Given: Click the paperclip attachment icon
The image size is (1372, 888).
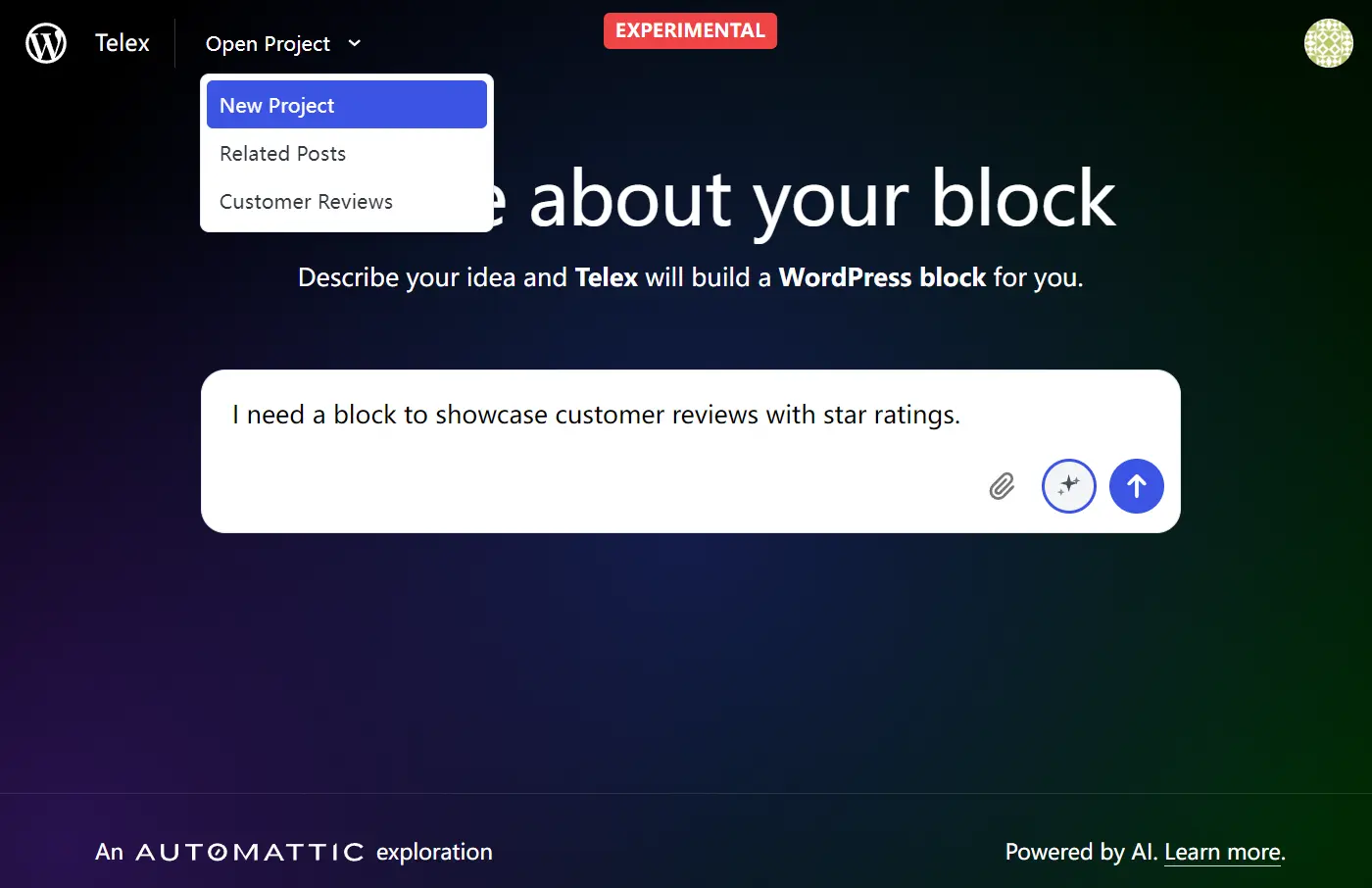Looking at the screenshot, I should pyautogui.click(x=1002, y=485).
